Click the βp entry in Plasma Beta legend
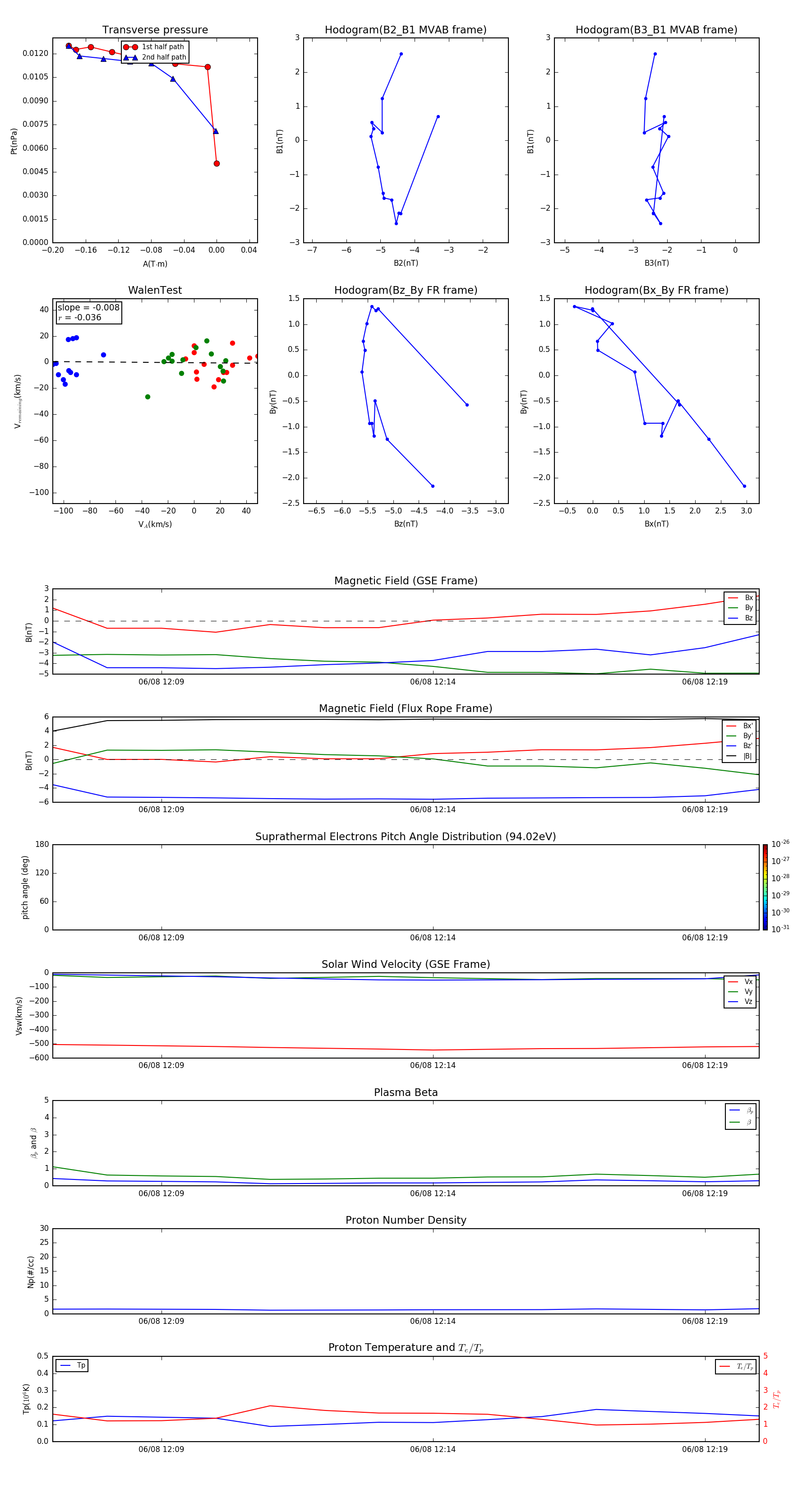This screenshot has width=812, height=1489. tap(742, 1110)
